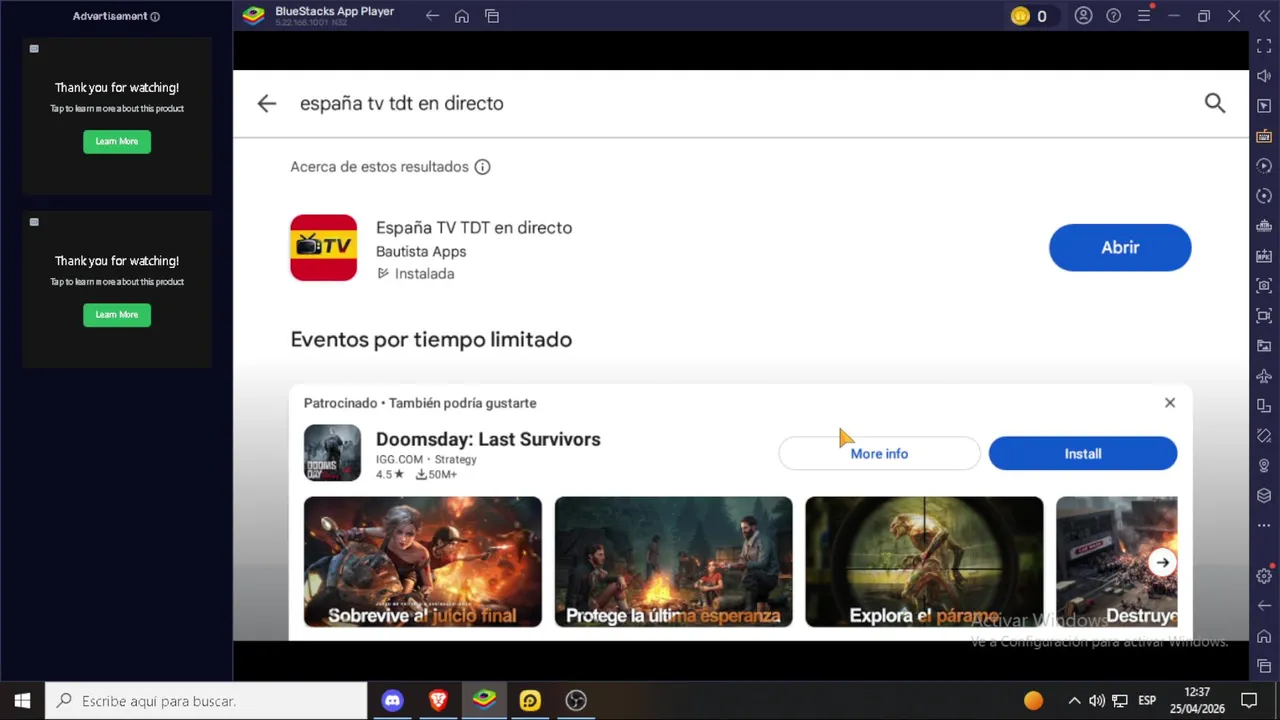The width and height of the screenshot is (1280, 720).
Task: Advance the Doomsday screenshots with the next arrow
Action: [1162, 562]
